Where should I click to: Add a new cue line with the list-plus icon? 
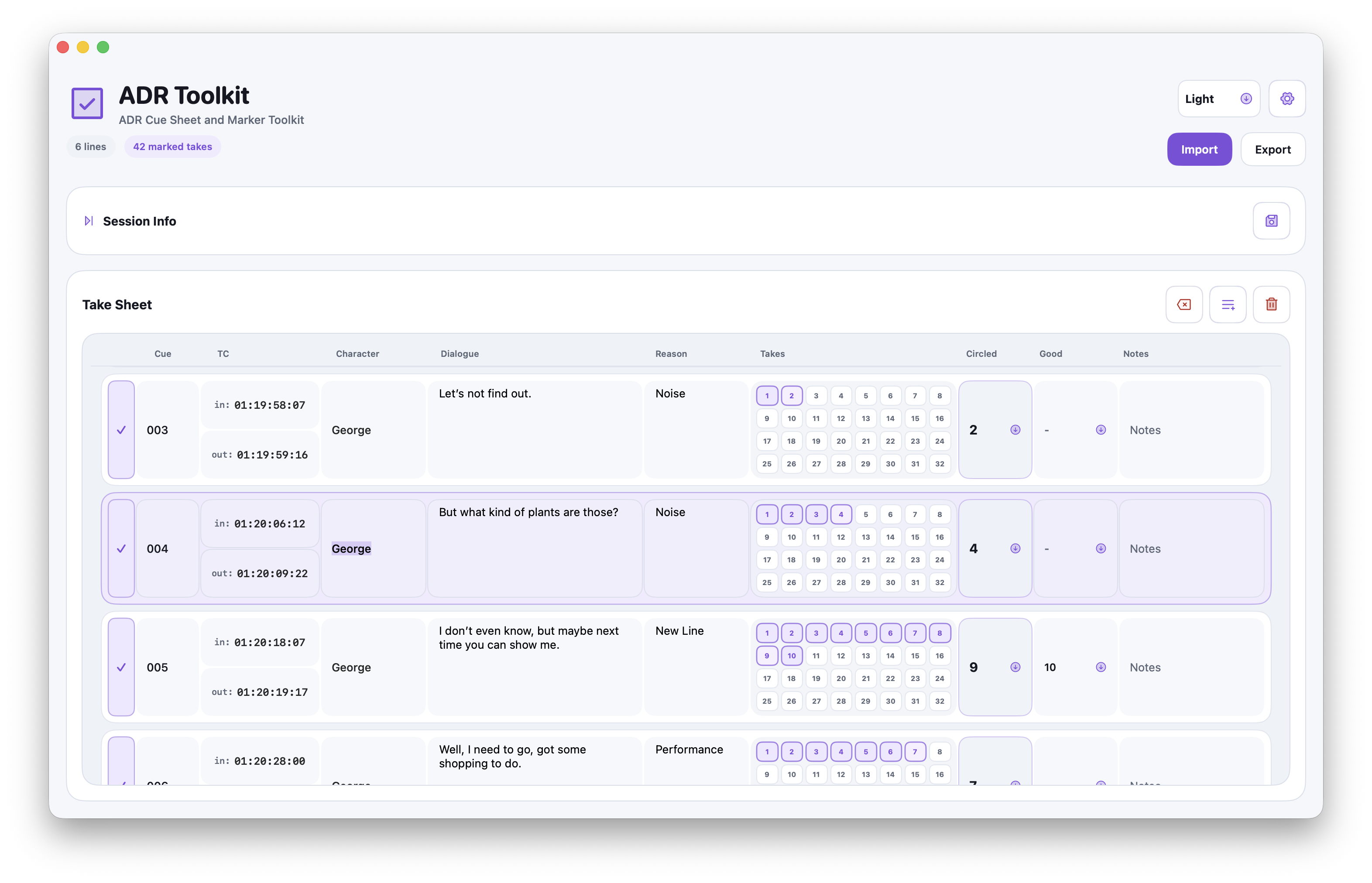tap(1228, 304)
